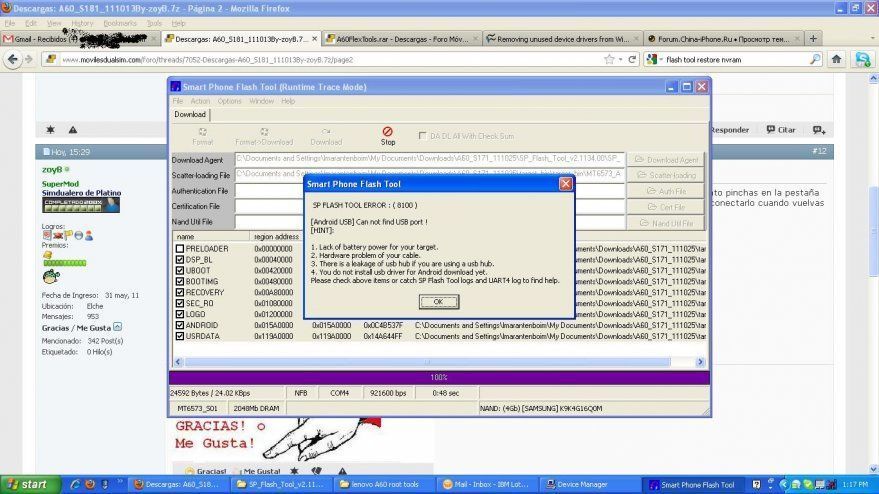
Task: Toggle DA DL All With Check Sum
Action: click(x=422, y=136)
